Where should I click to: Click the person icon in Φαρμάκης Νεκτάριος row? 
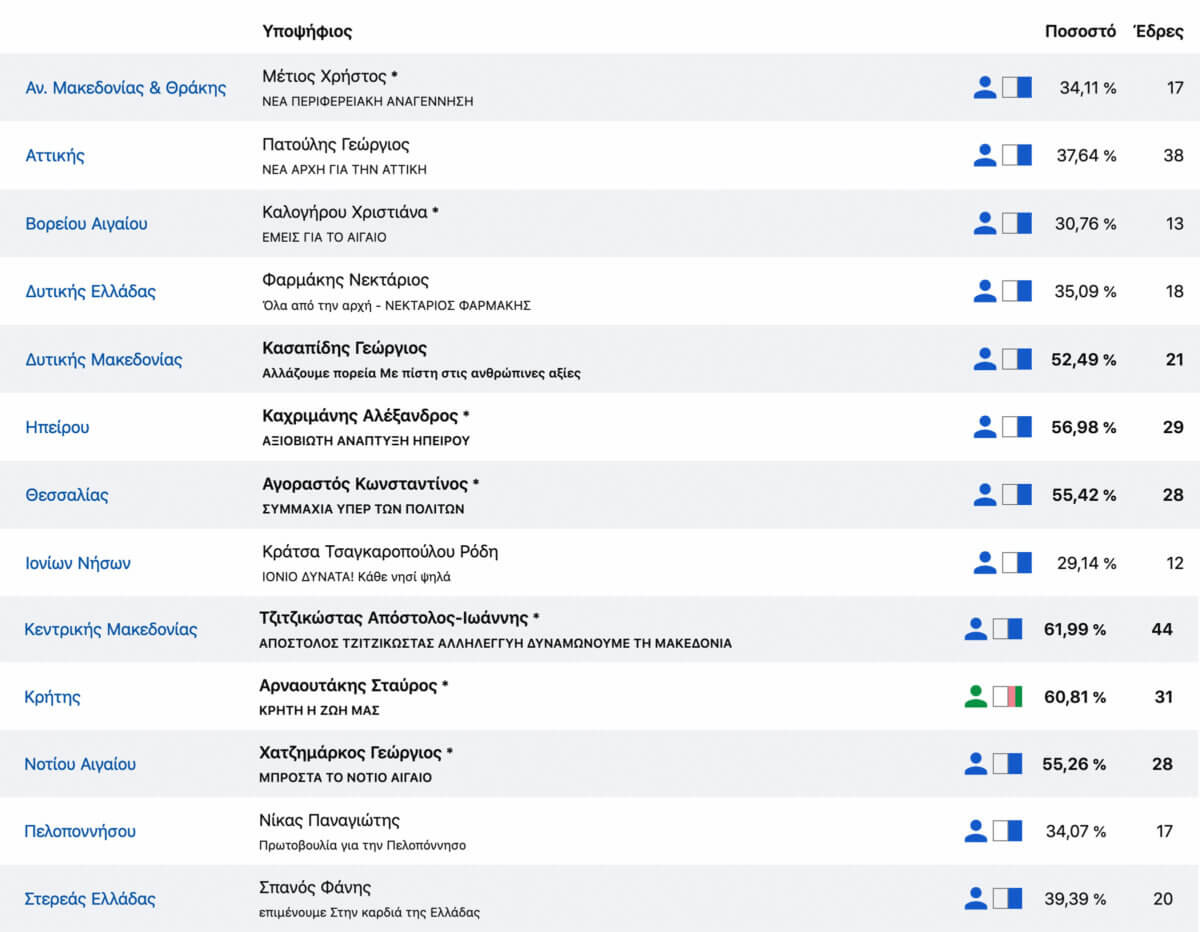click(x=985, y=291)
